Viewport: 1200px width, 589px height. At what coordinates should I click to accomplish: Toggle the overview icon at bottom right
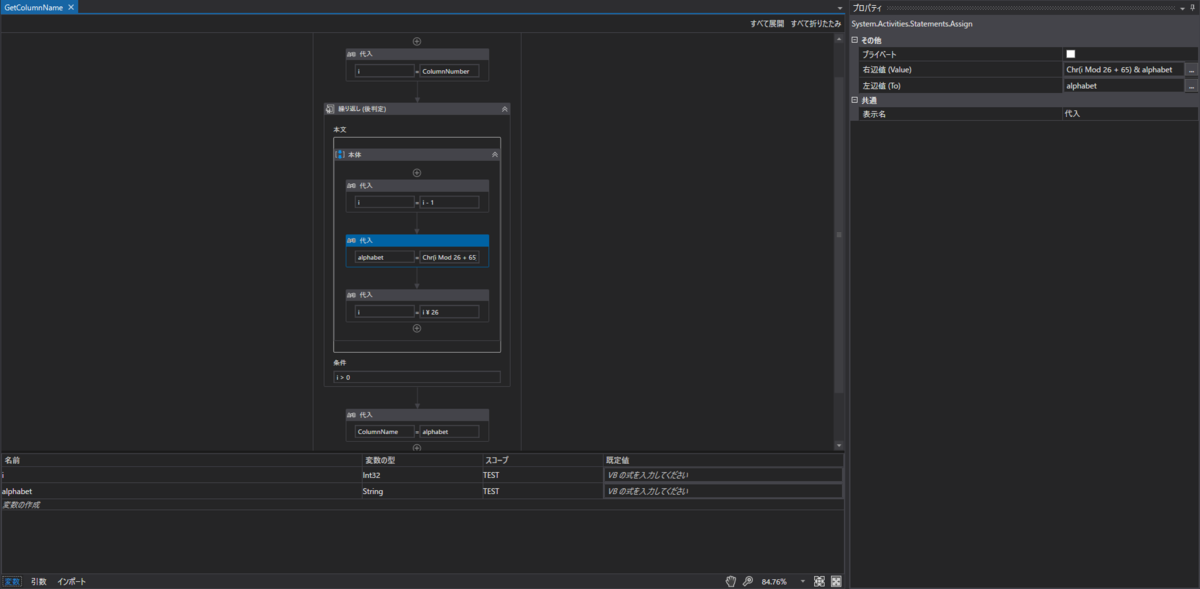(x=836, y=581)
